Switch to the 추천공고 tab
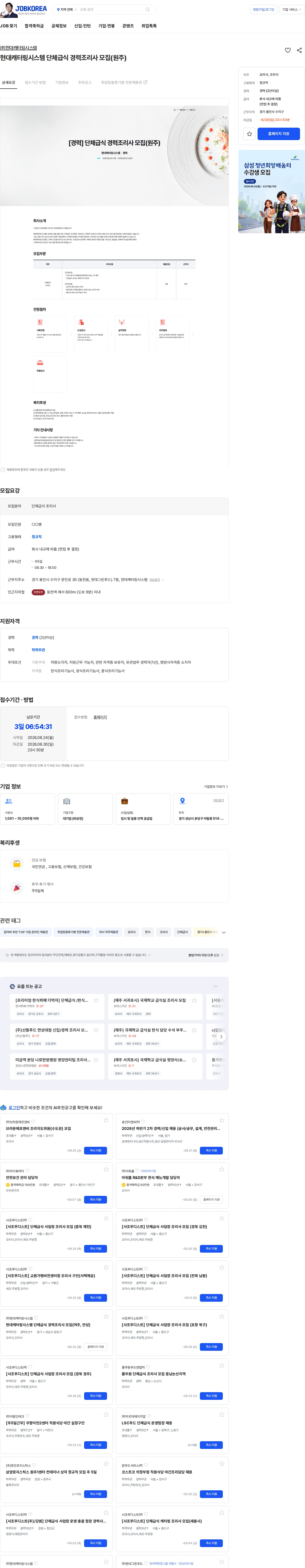Image resolution: width=305 pixels, height=1568 pixels. 85,83
